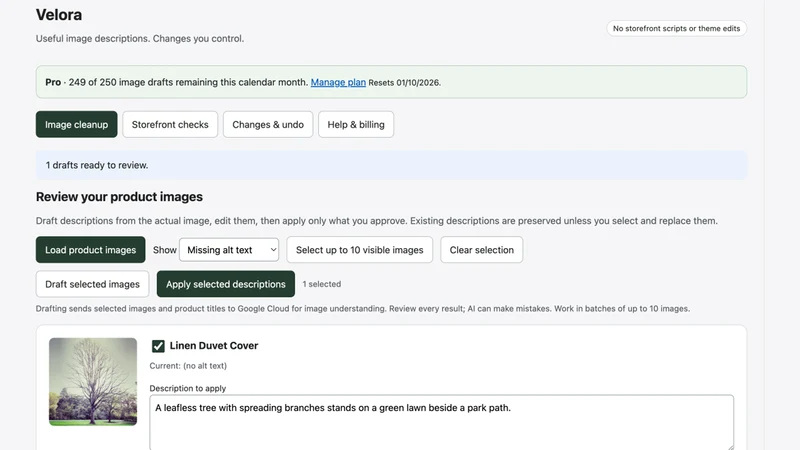Switch to Storefront checks tab
This screenshot has height=450, width=800.
(x=170, y=124)
